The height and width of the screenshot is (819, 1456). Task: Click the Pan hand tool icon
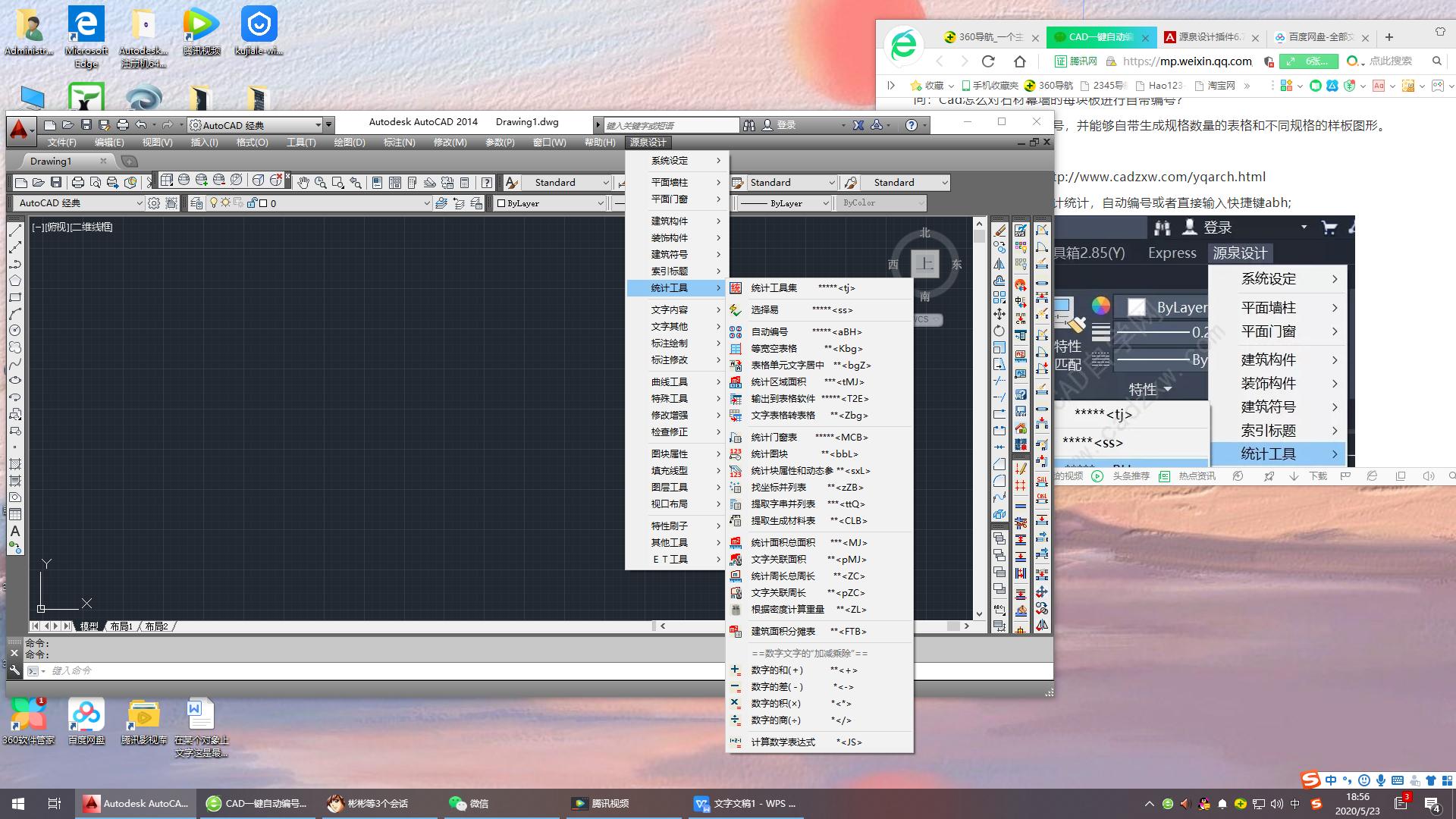tap(303, 182)
